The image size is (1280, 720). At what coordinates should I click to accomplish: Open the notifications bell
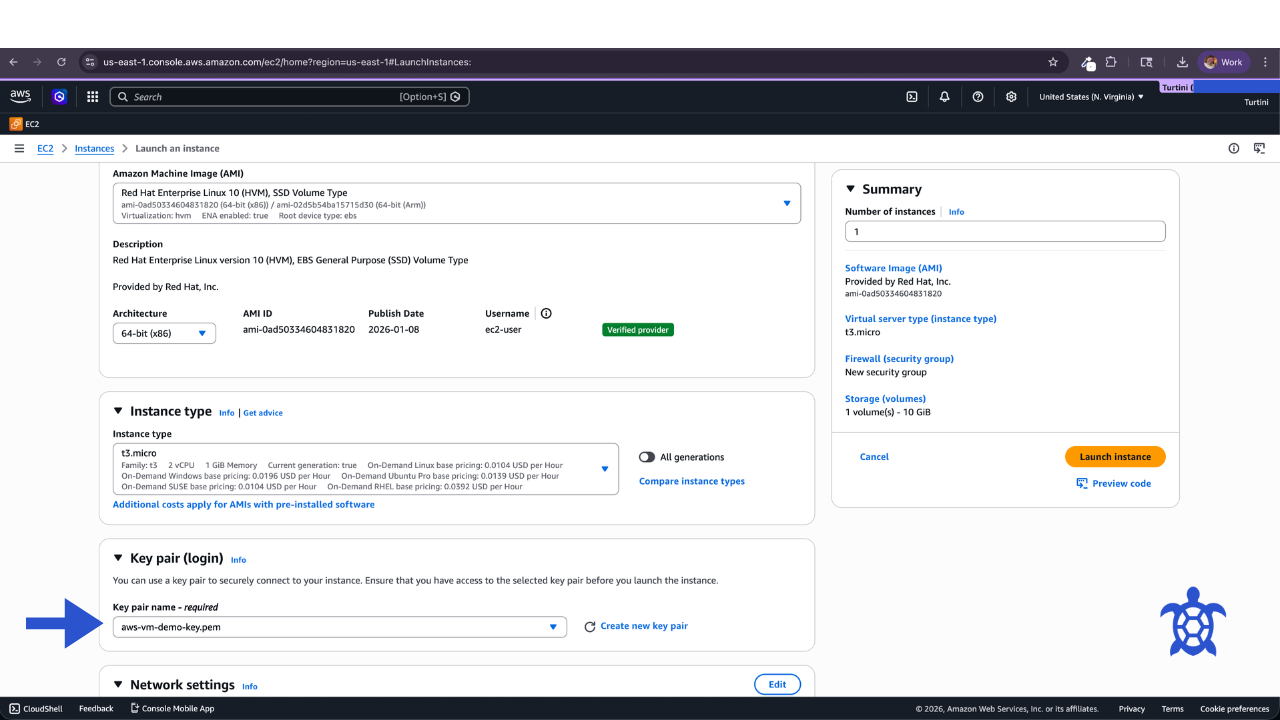[x=944, y=97]
